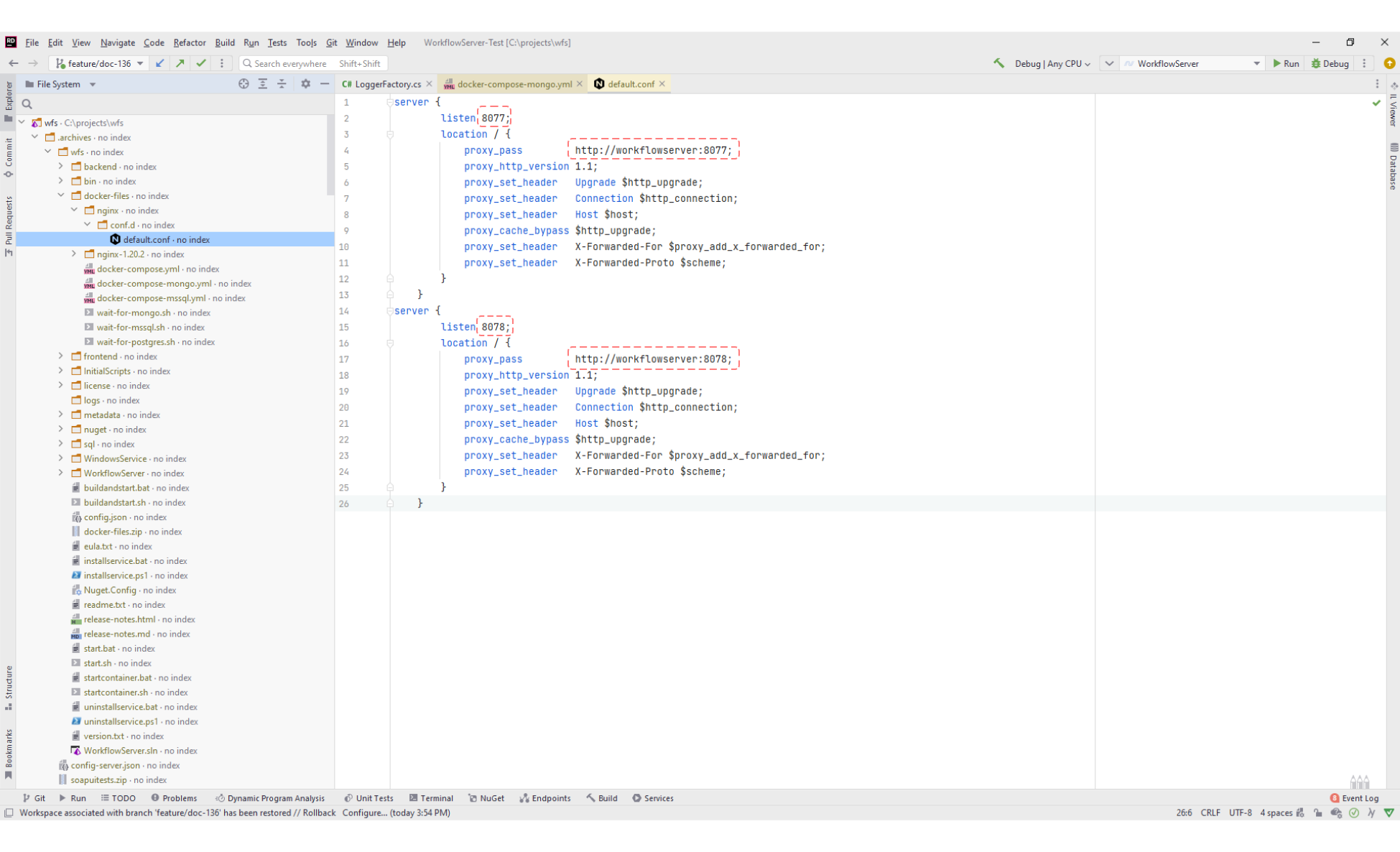
Task: Open the Bookmarks side tool window
Action: click(9, 754)
